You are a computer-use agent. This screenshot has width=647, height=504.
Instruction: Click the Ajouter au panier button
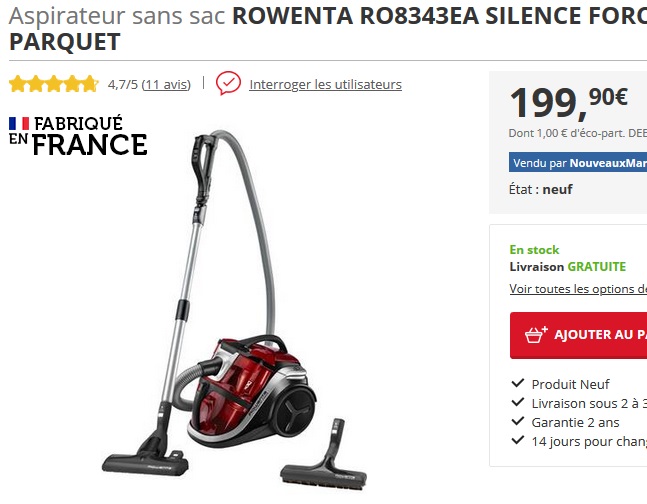(x=579, y=335)
